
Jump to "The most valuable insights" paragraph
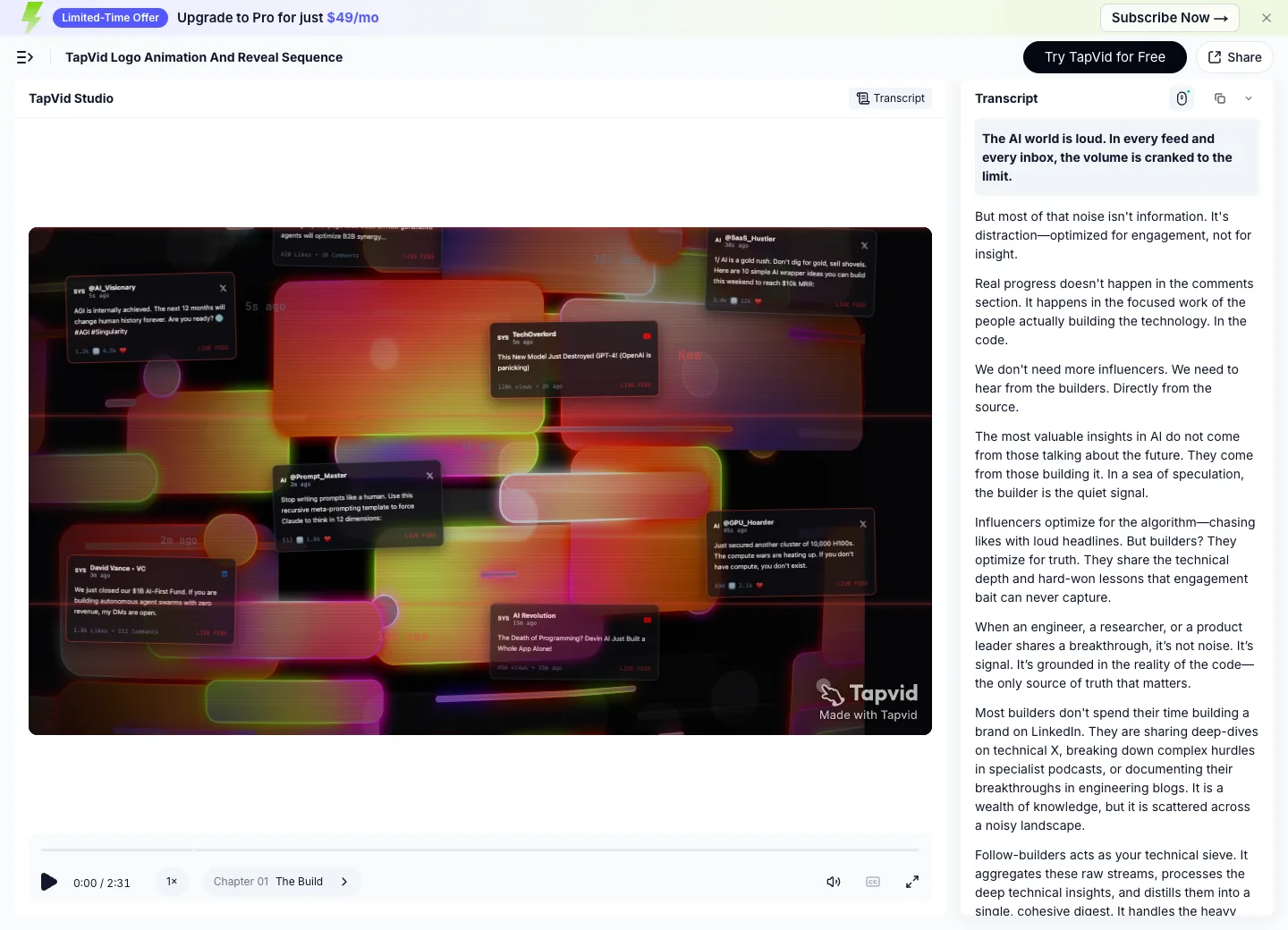coord(1116,465)
